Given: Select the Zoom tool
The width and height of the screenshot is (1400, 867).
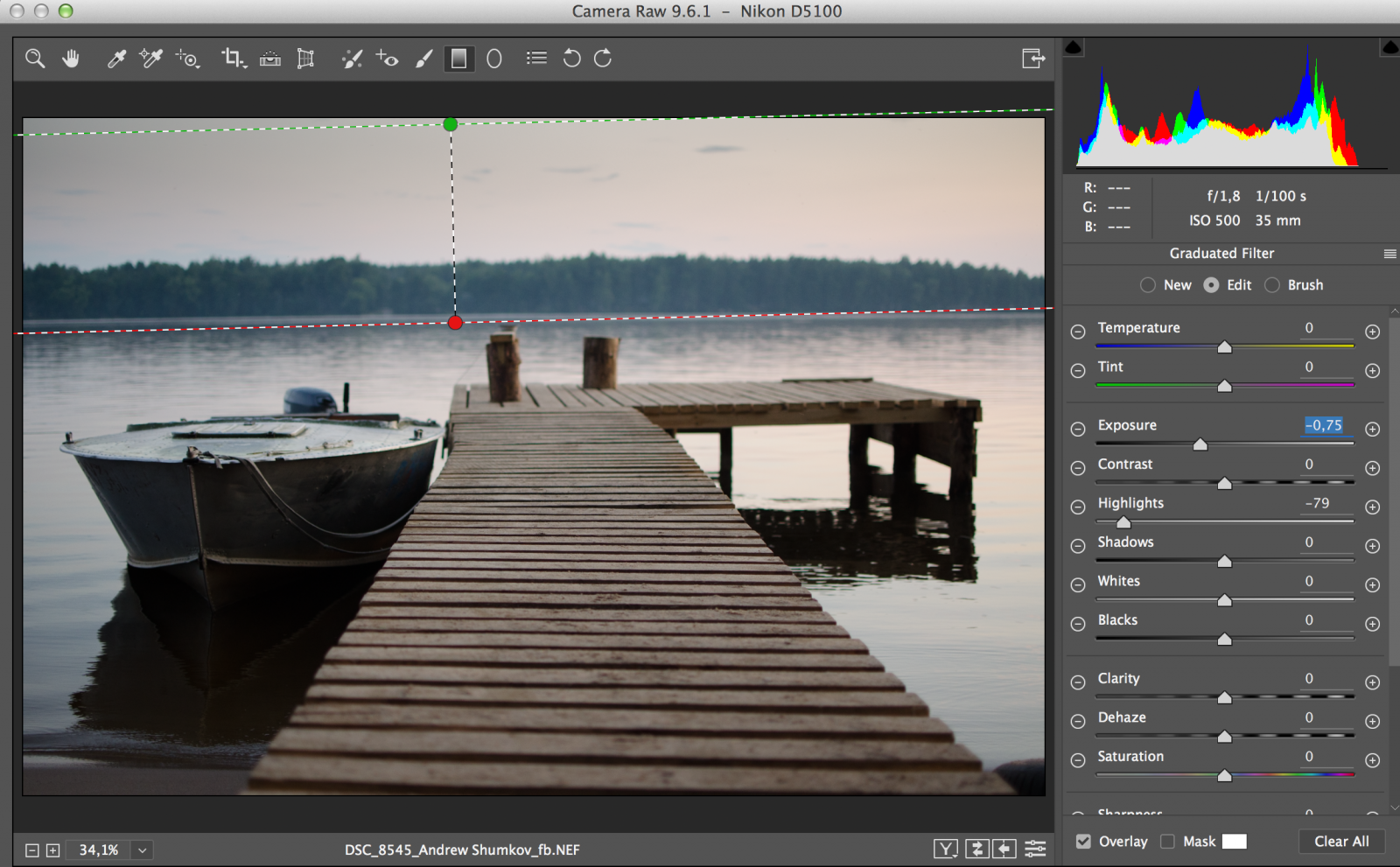Looking at the screenshot, I should click(35, 59).
